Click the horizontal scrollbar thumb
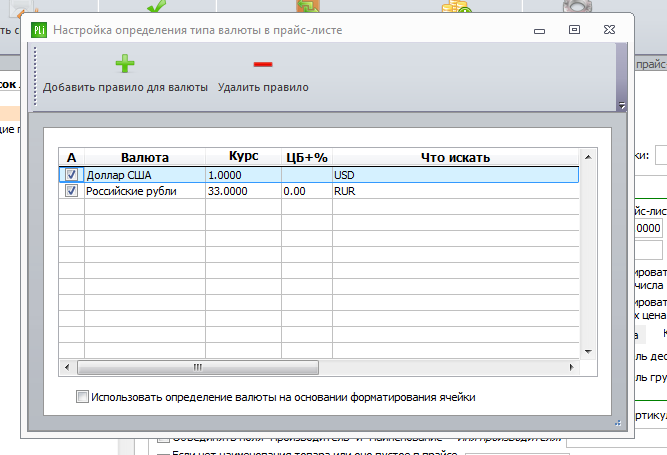This screenshot has height=455, width=667. pos(198,367)
